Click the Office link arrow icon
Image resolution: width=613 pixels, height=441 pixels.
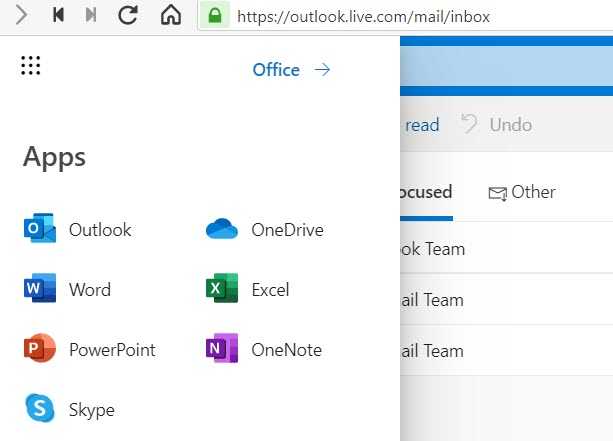[x=323, y=70]
